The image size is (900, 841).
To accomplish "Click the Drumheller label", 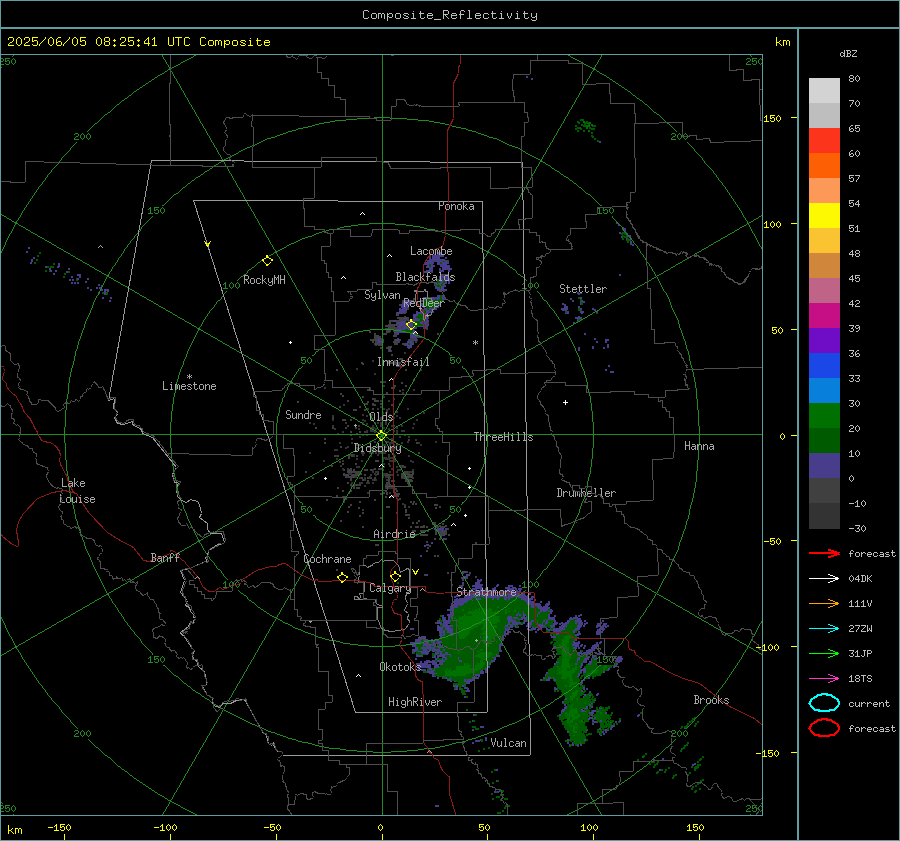I will pyautogui.click(x=586, y=493).
